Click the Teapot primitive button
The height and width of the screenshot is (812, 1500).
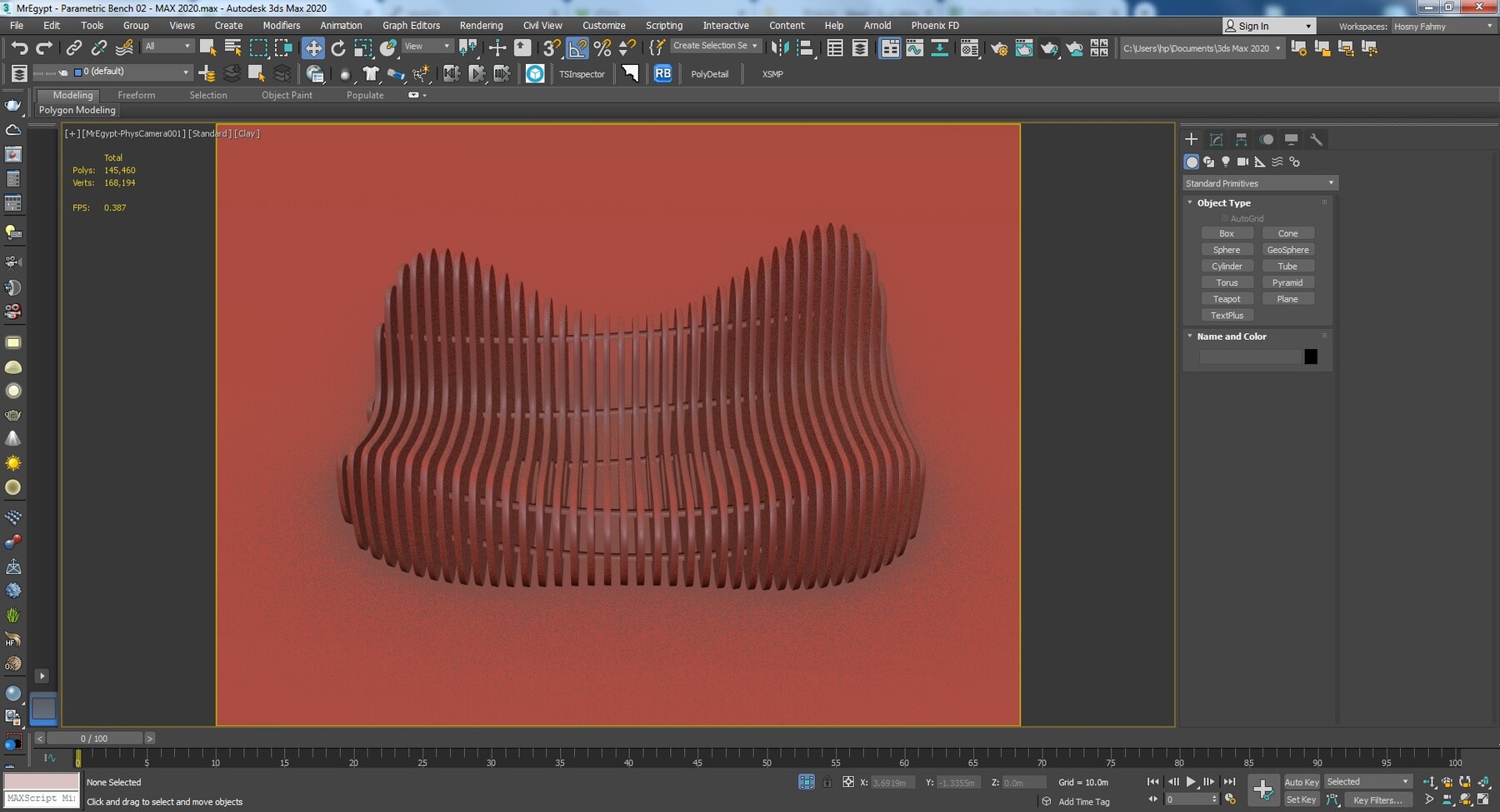click(1227, 299)
